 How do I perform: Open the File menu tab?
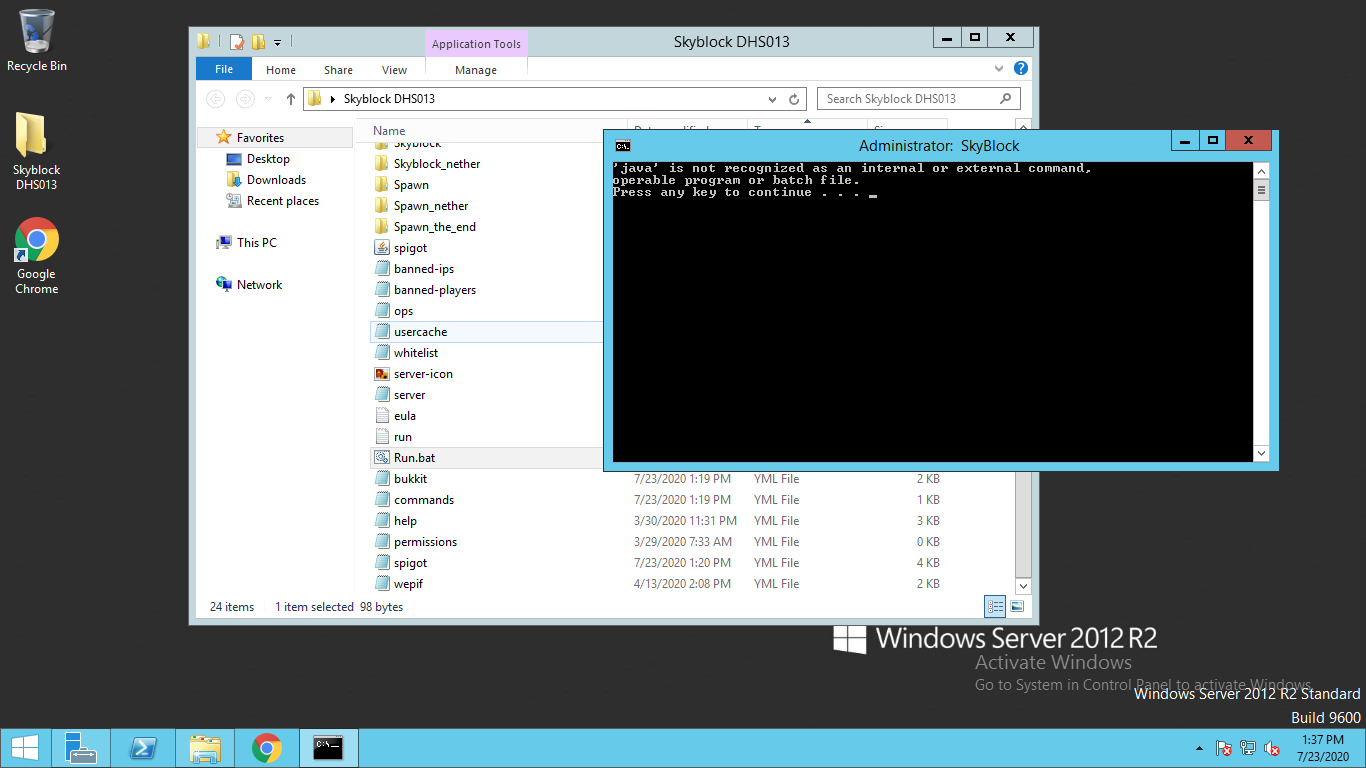[x=224, y=69]
